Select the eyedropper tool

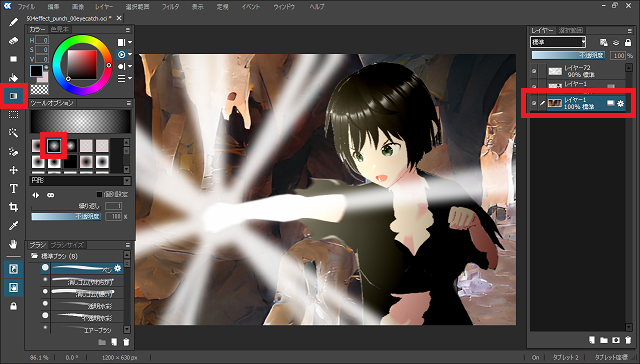[x=13, y=226]
